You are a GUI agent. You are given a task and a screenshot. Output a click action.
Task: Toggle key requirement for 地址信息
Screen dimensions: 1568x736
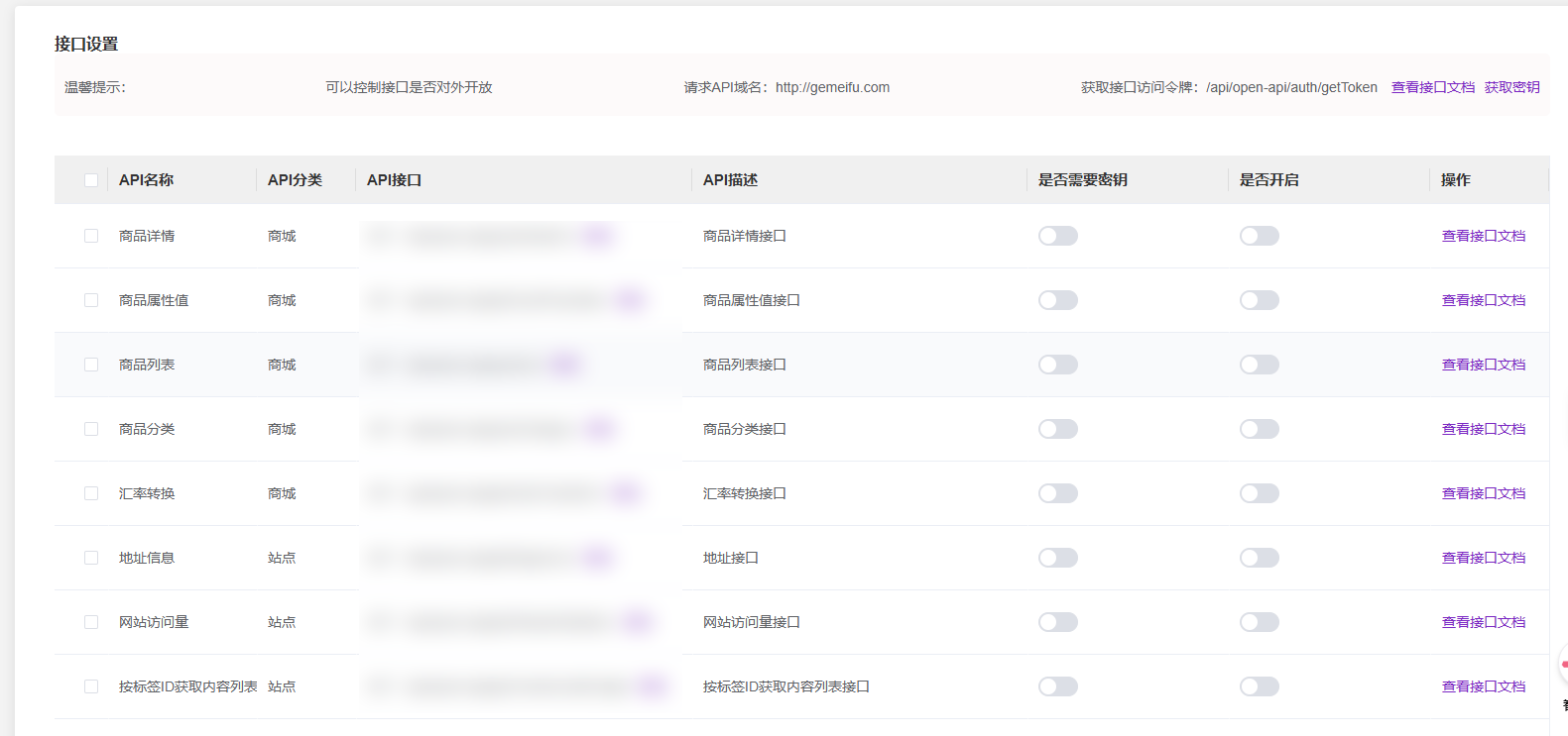click(1058, 557)
